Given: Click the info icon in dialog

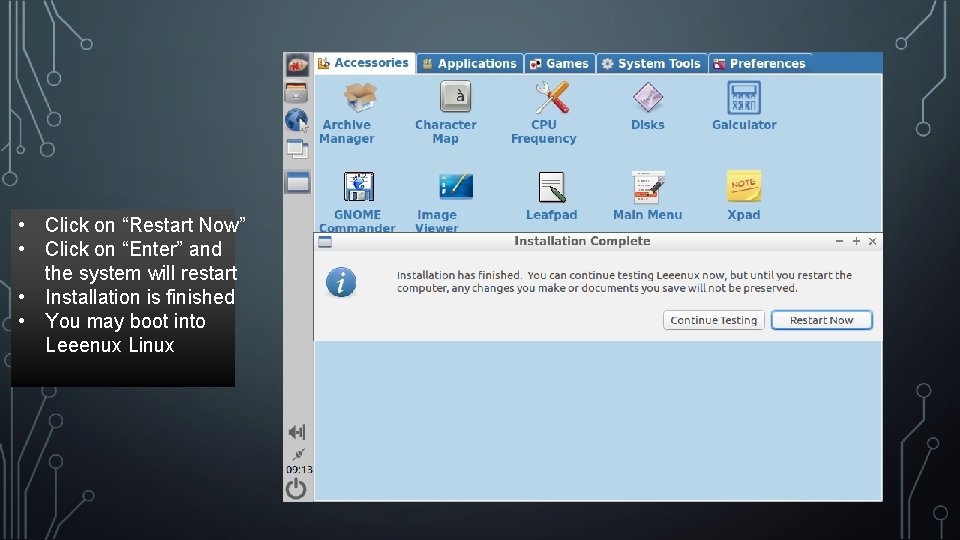Looking at the screenshot, I should 341,282.
